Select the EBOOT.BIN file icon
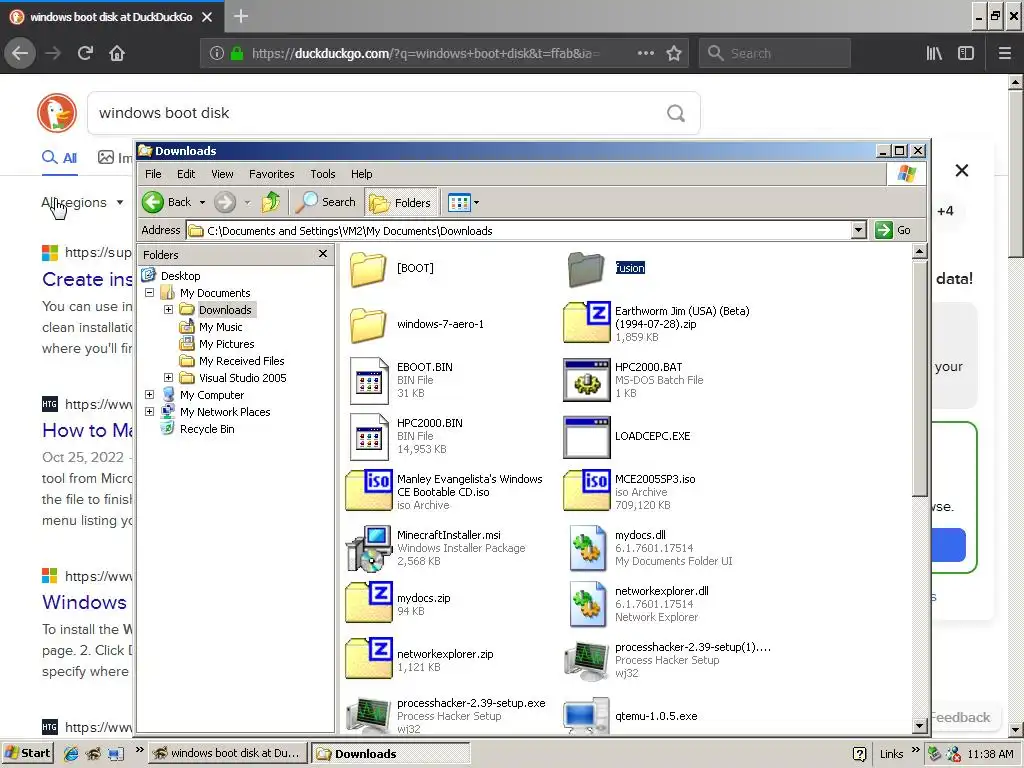This screenshot has width=1024, height=768. pyautogui.click(x=369, y=381)
